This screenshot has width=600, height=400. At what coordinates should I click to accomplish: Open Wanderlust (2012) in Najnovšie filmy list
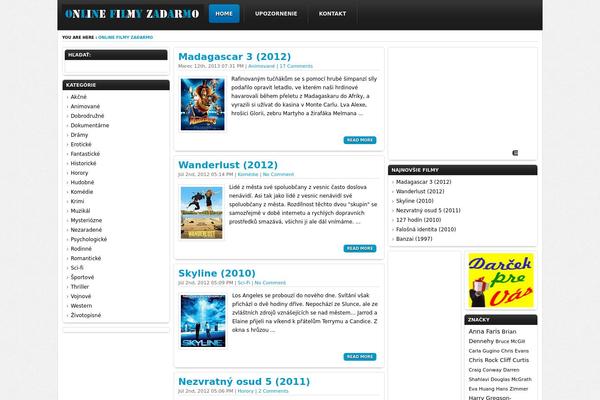click(420, 191)
